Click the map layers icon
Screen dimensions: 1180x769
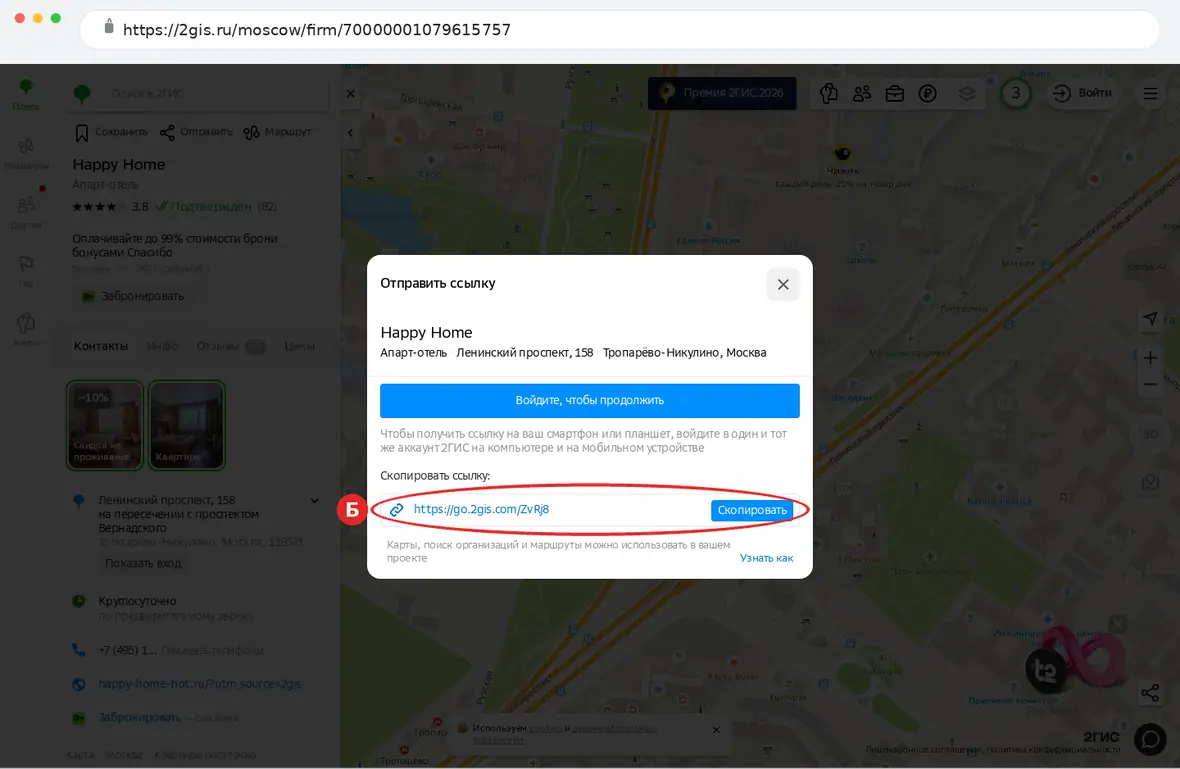[x=966, y=93]
